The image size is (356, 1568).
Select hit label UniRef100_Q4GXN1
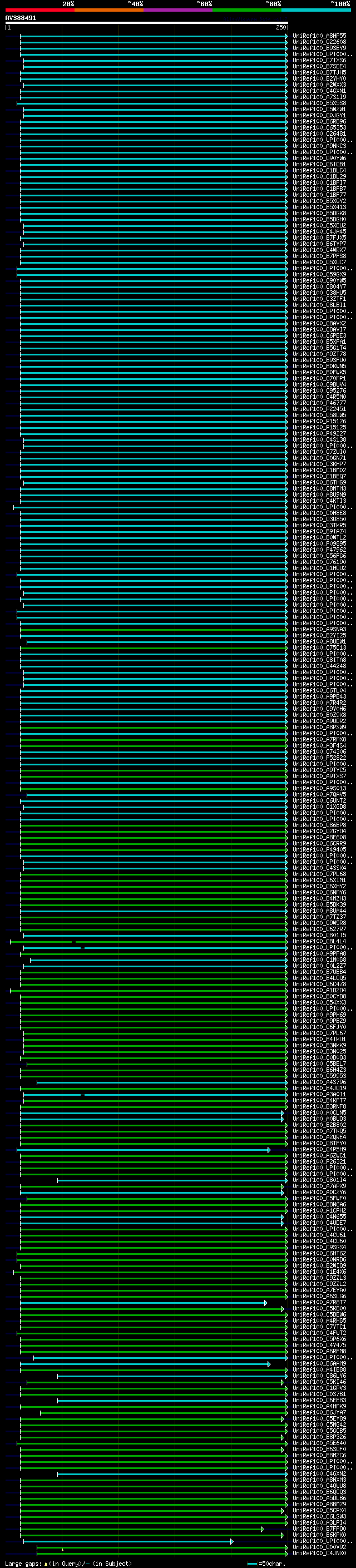(319, 91)
